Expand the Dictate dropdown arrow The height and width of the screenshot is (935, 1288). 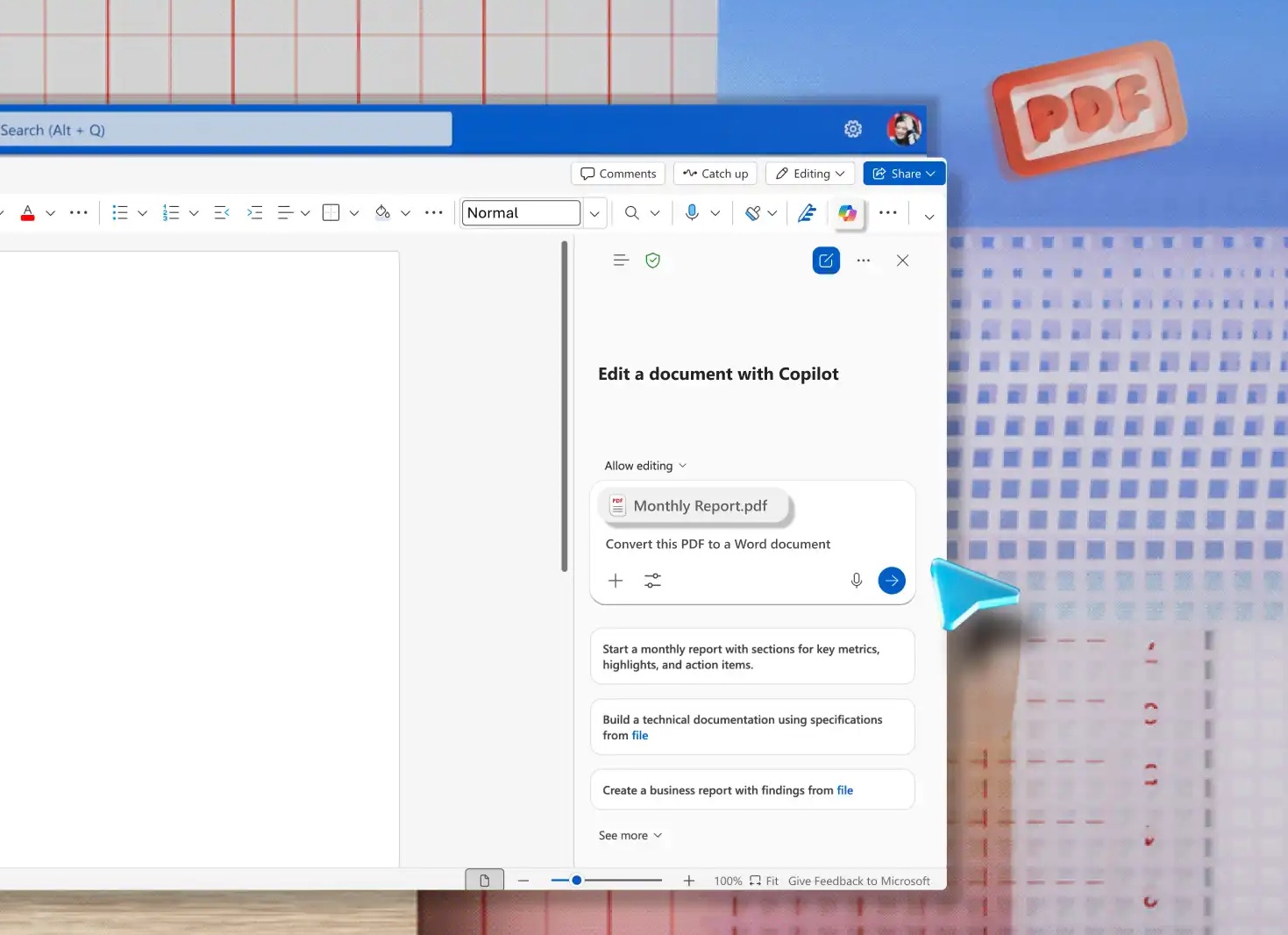(715, 213)
